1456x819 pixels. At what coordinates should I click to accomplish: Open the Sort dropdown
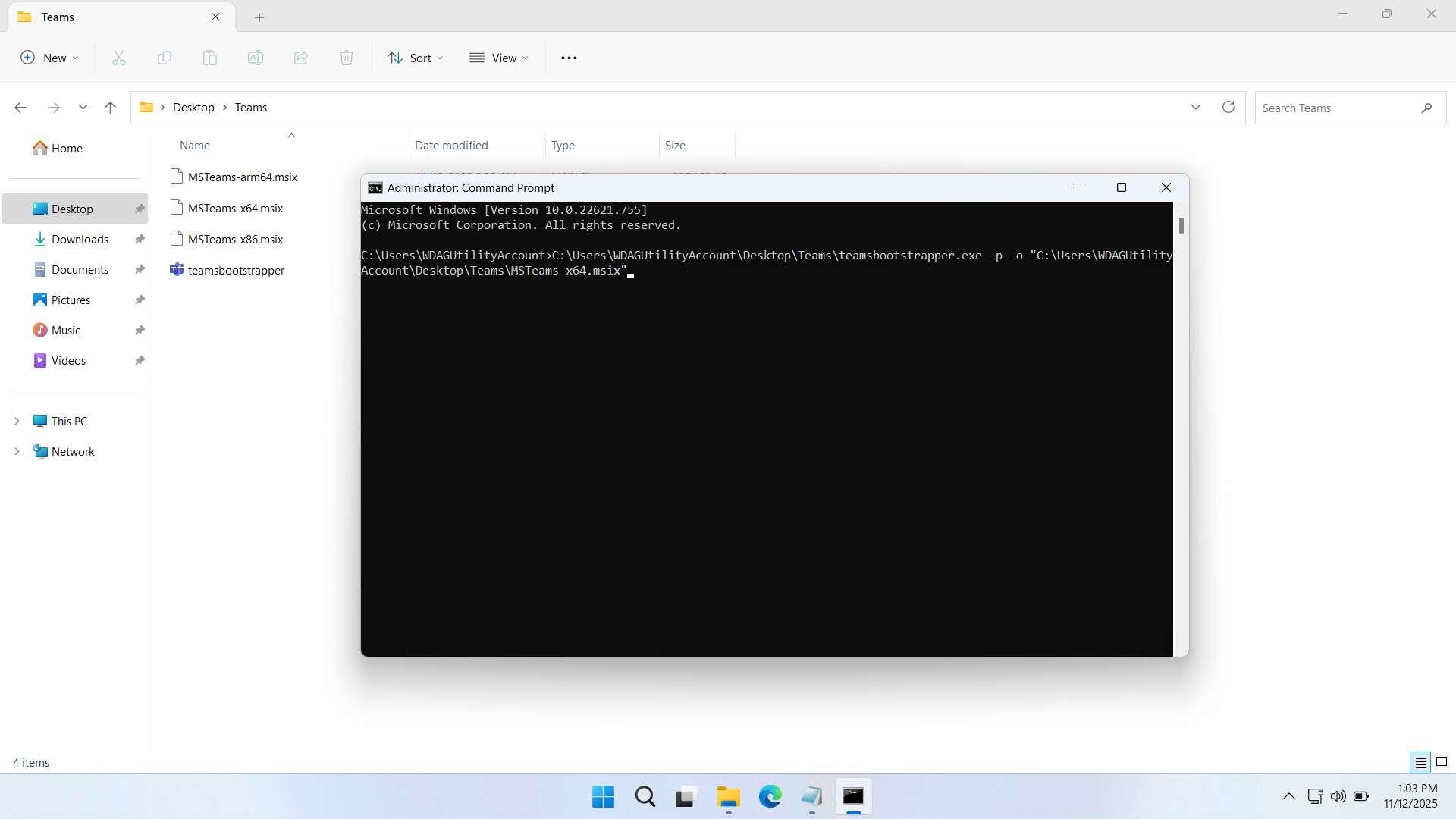415,58
